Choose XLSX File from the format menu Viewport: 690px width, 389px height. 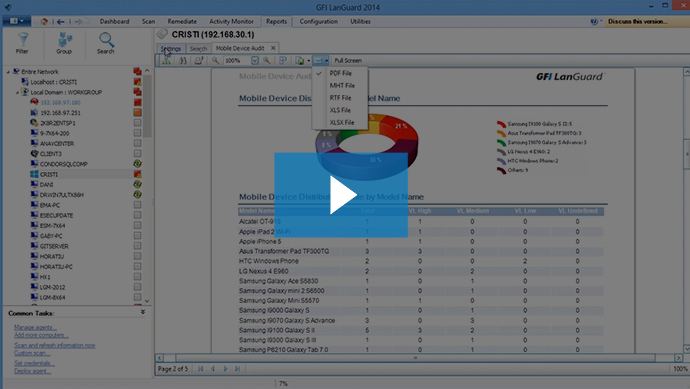pos(342,123)
